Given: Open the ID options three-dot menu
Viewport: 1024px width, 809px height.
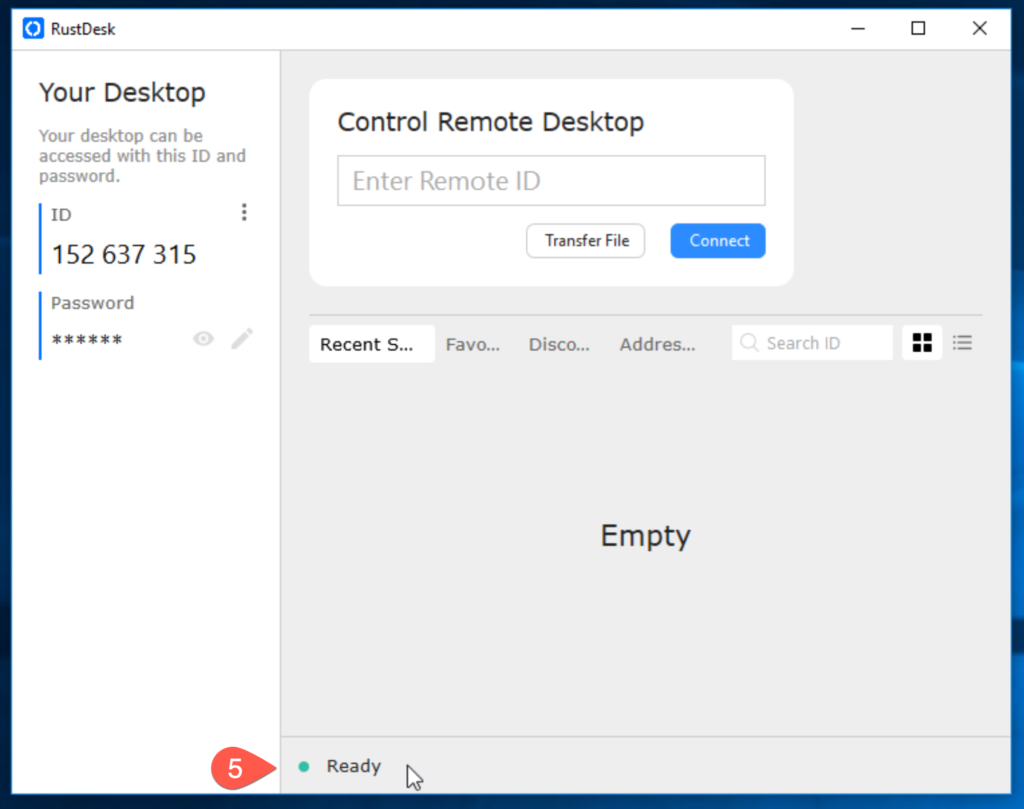Looking at the screenshot, I should [244, 212].
